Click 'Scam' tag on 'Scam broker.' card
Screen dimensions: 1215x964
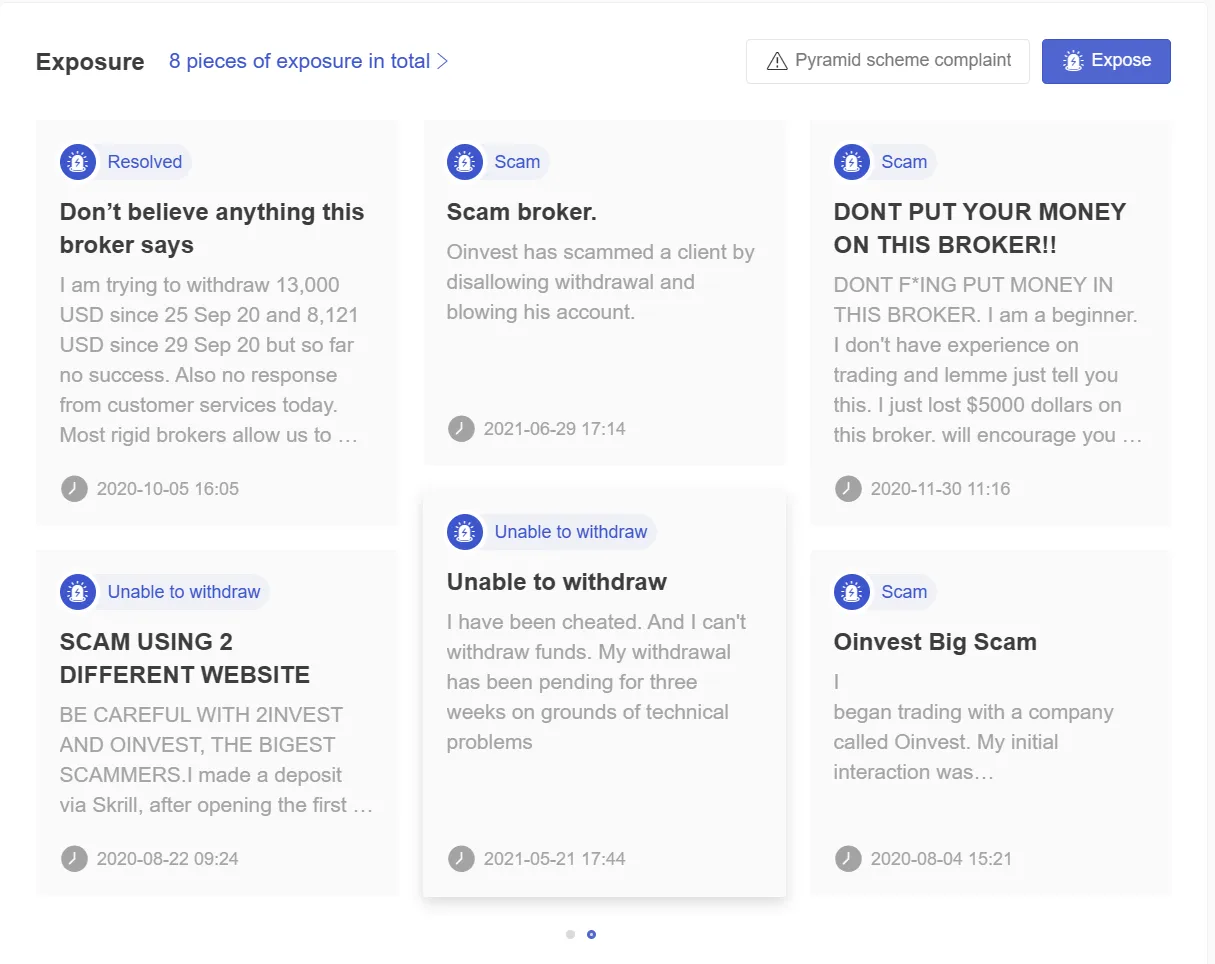pyautogui.click(x=517, y=162)
